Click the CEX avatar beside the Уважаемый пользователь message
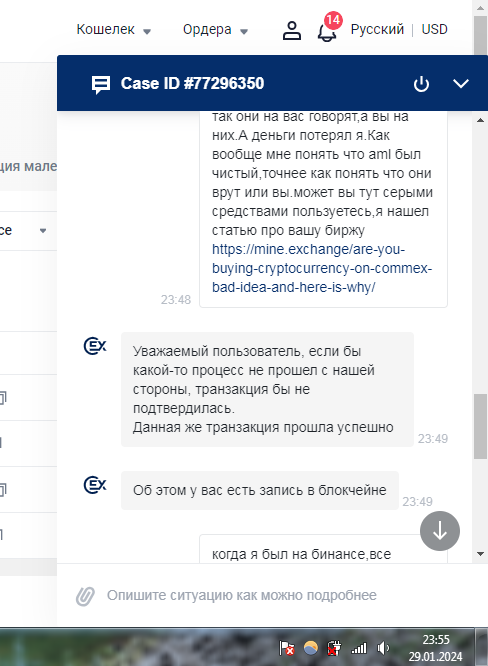488x666 pixels. 95,346
